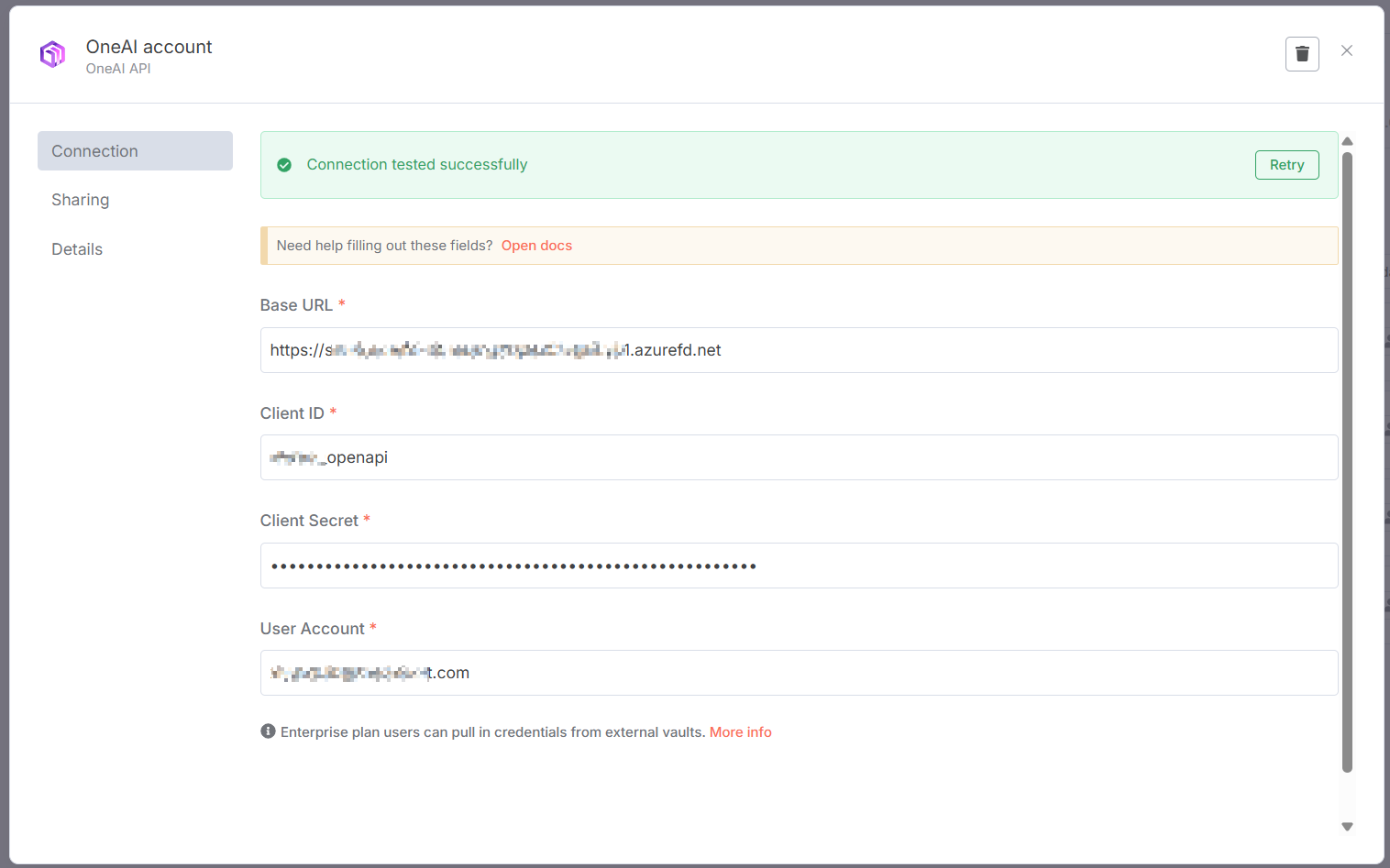Click the Client ID label

pyautogui.click(x=292, y=413)
